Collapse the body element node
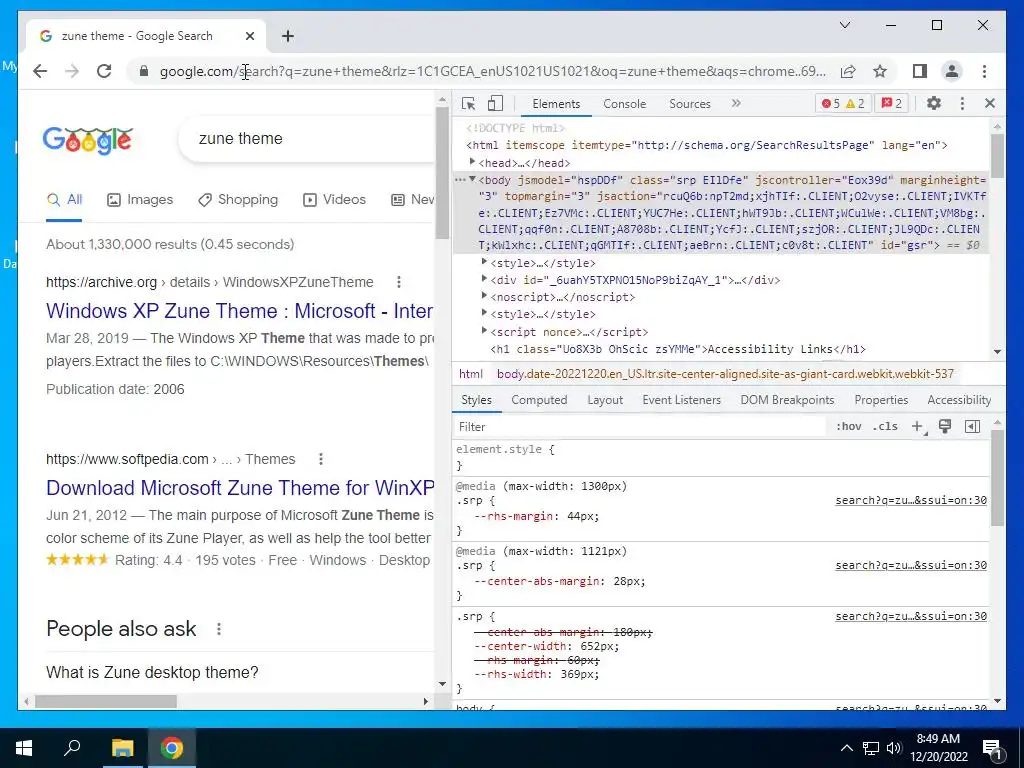Viewport: 1024px width, 768px height. (x=472, y=179)
